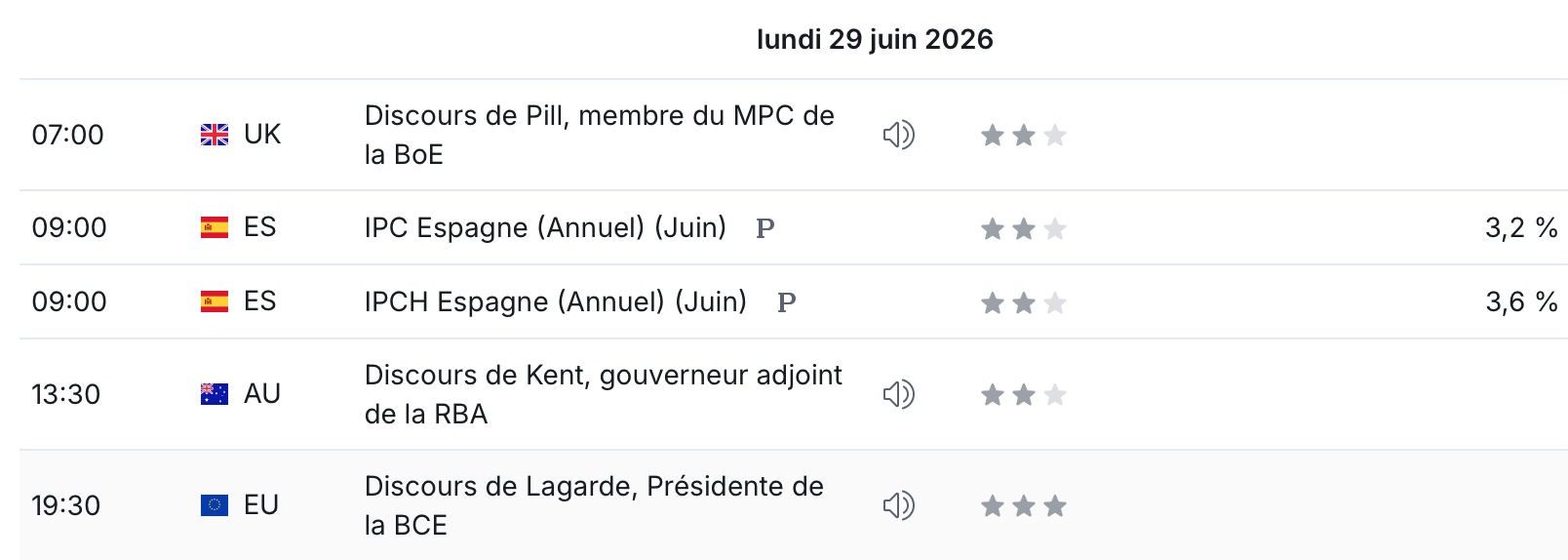The height and width of the screenshot is (560, 1568).
Task: Click the speaker icon for Kent's speech
Action: [x=898, y=394]
